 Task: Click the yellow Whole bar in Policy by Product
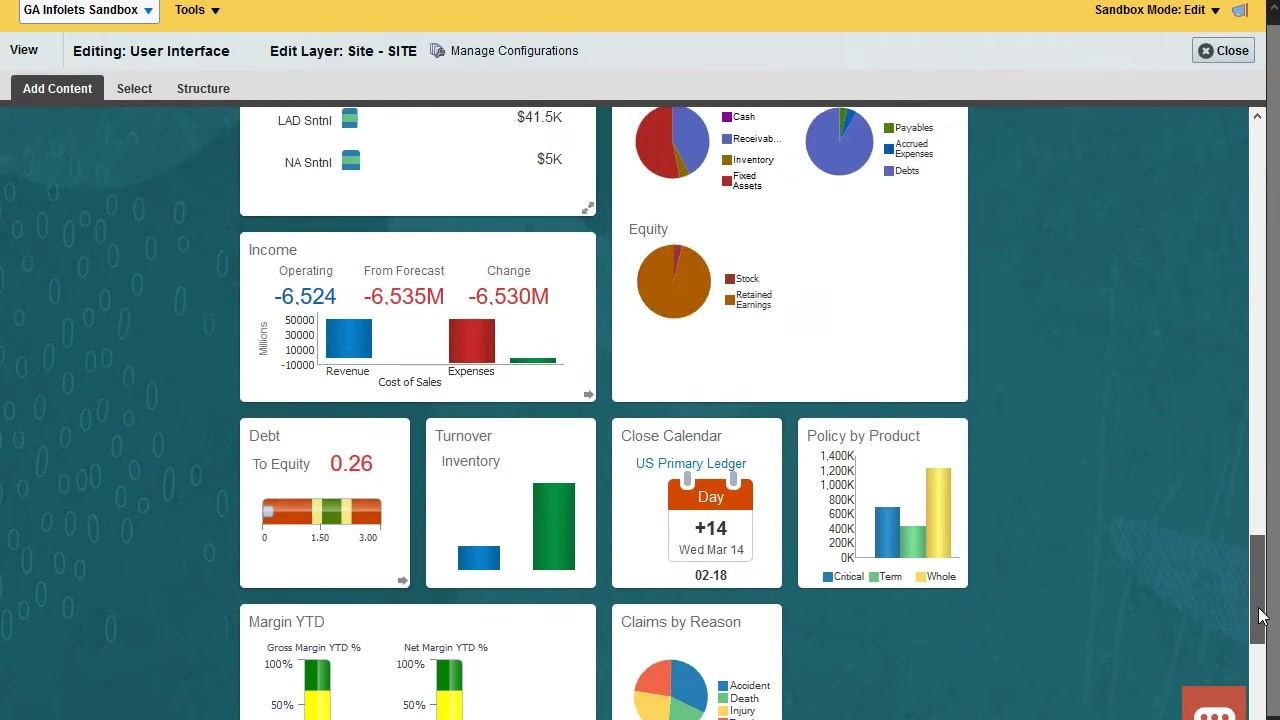[x=938, y=513]
